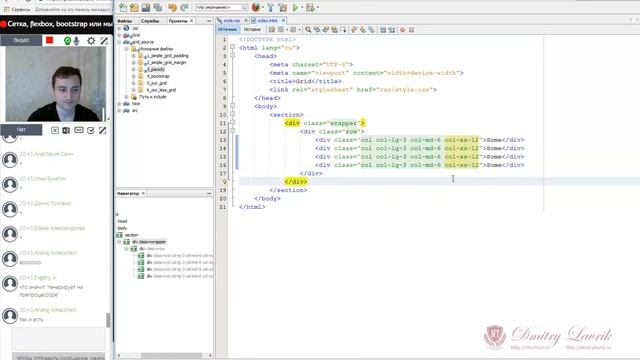Click the Build Project hammer icon
640x360 pixels.
[x=270, y=7]
